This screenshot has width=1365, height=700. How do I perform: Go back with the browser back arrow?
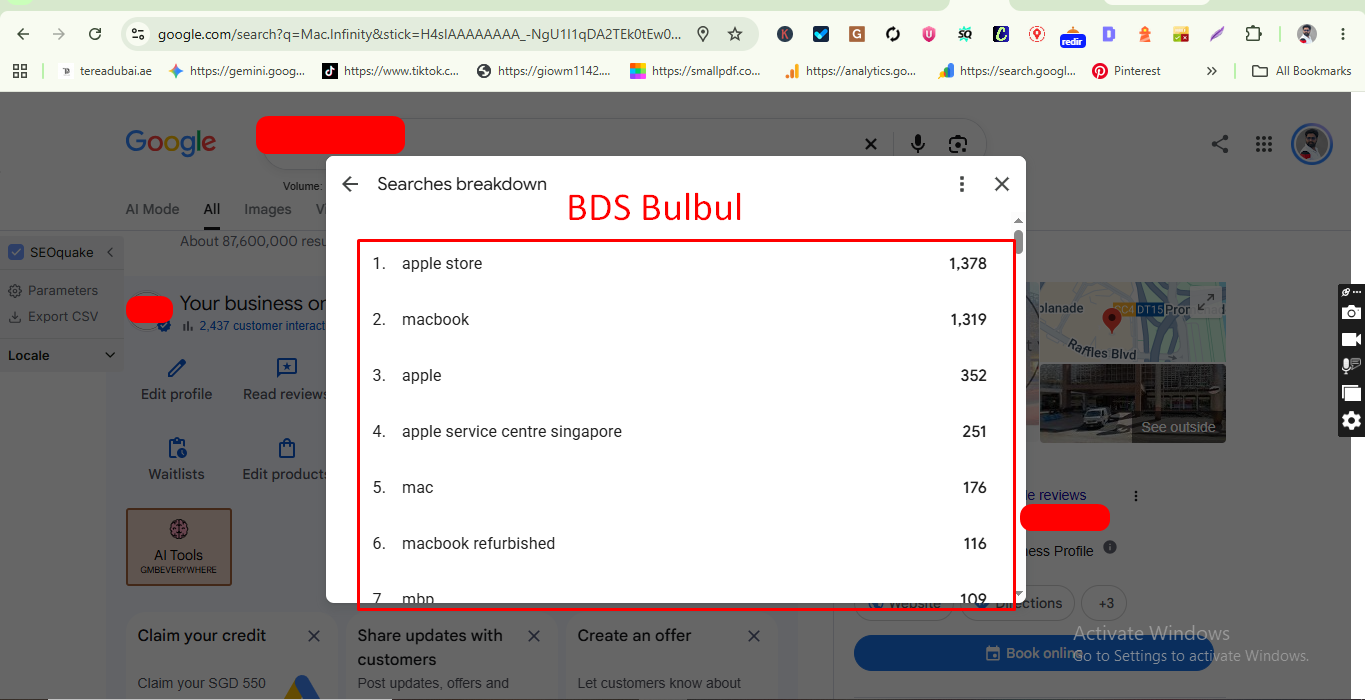pos(23,34)
